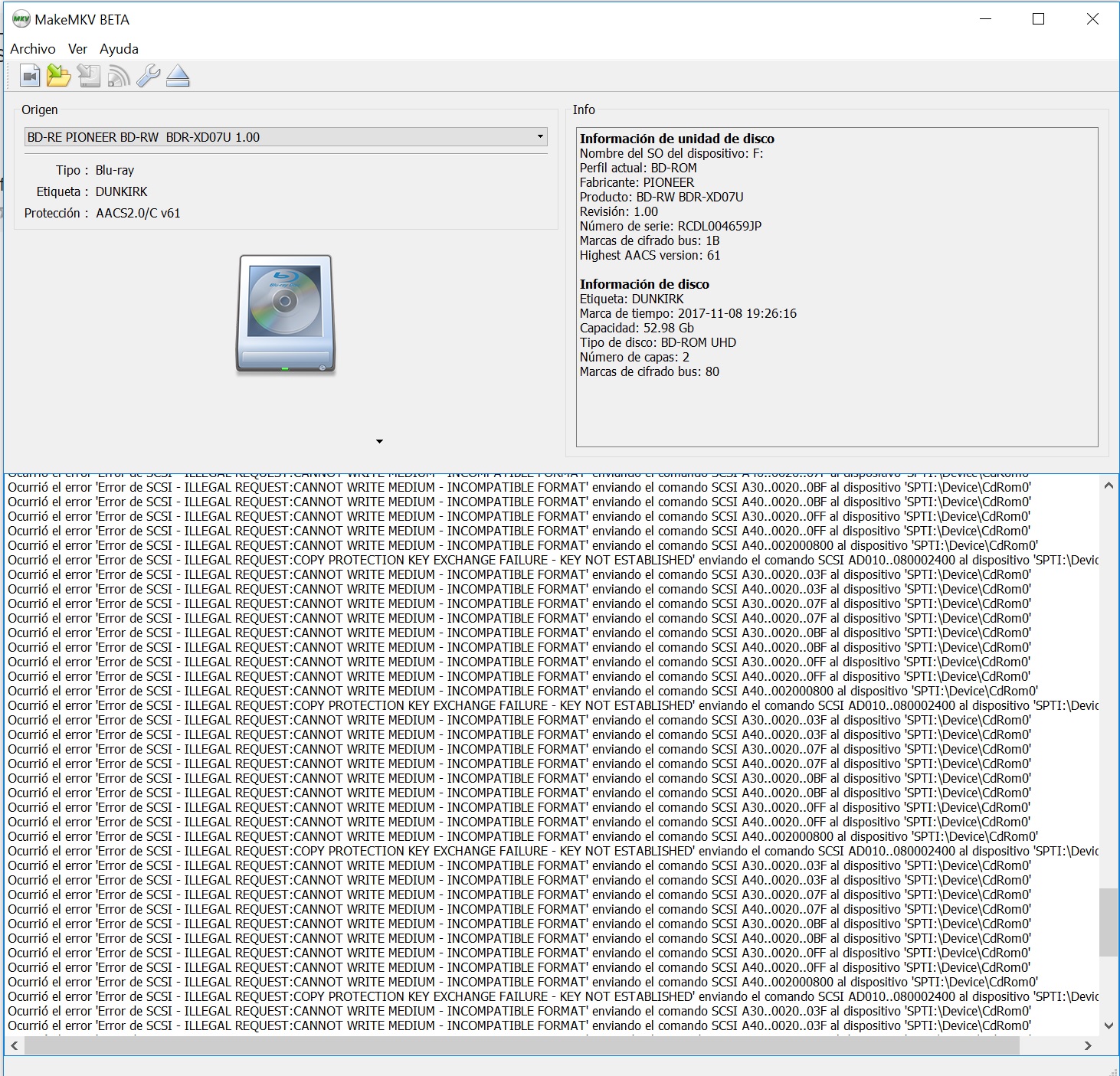The width and height of the screenshot is (1120, 1076).
Task: Click the 'Información de disco' heading
Action: [x=644, y=284]
